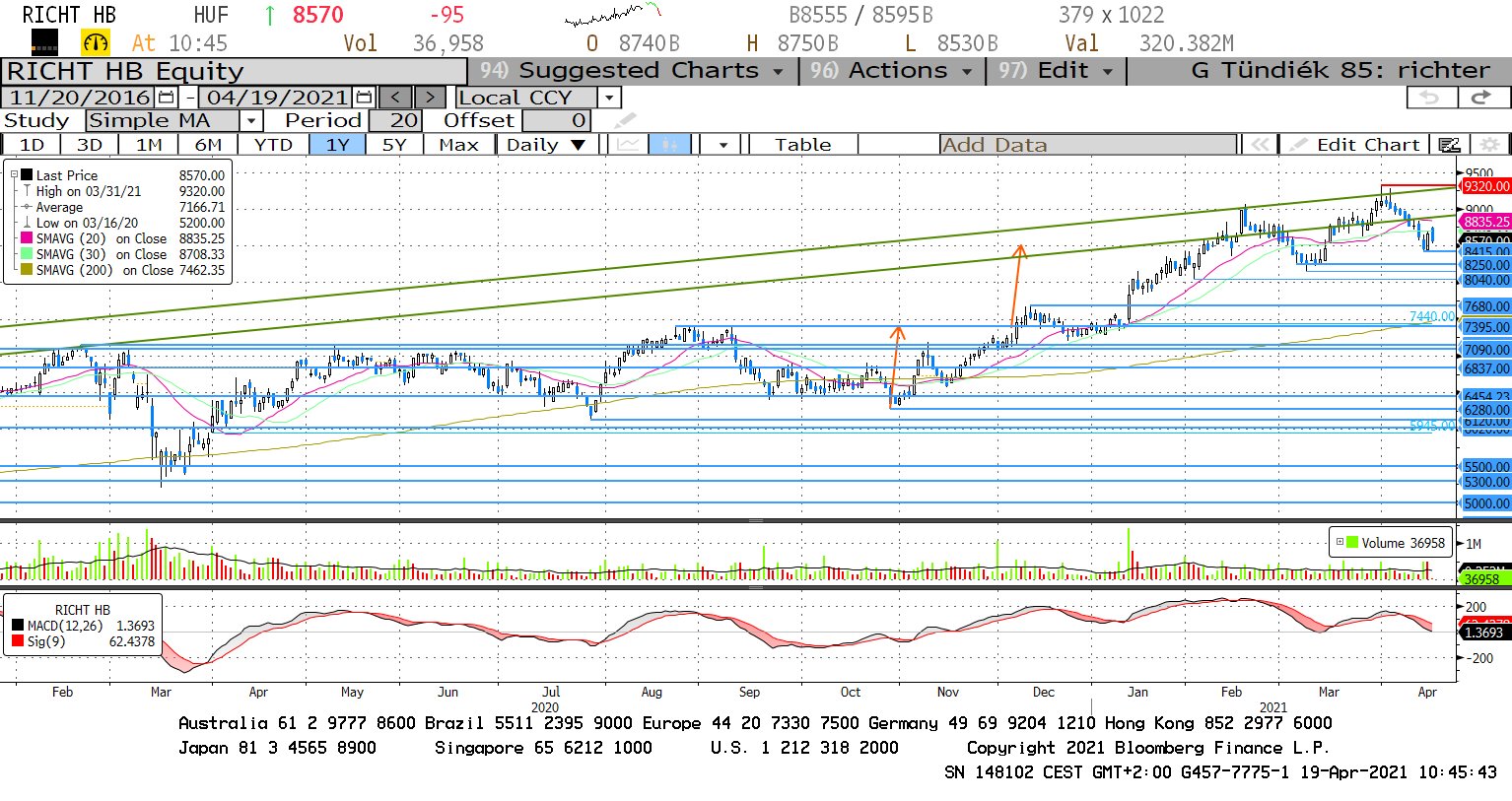Switch to the 6M range

[208, 145]
